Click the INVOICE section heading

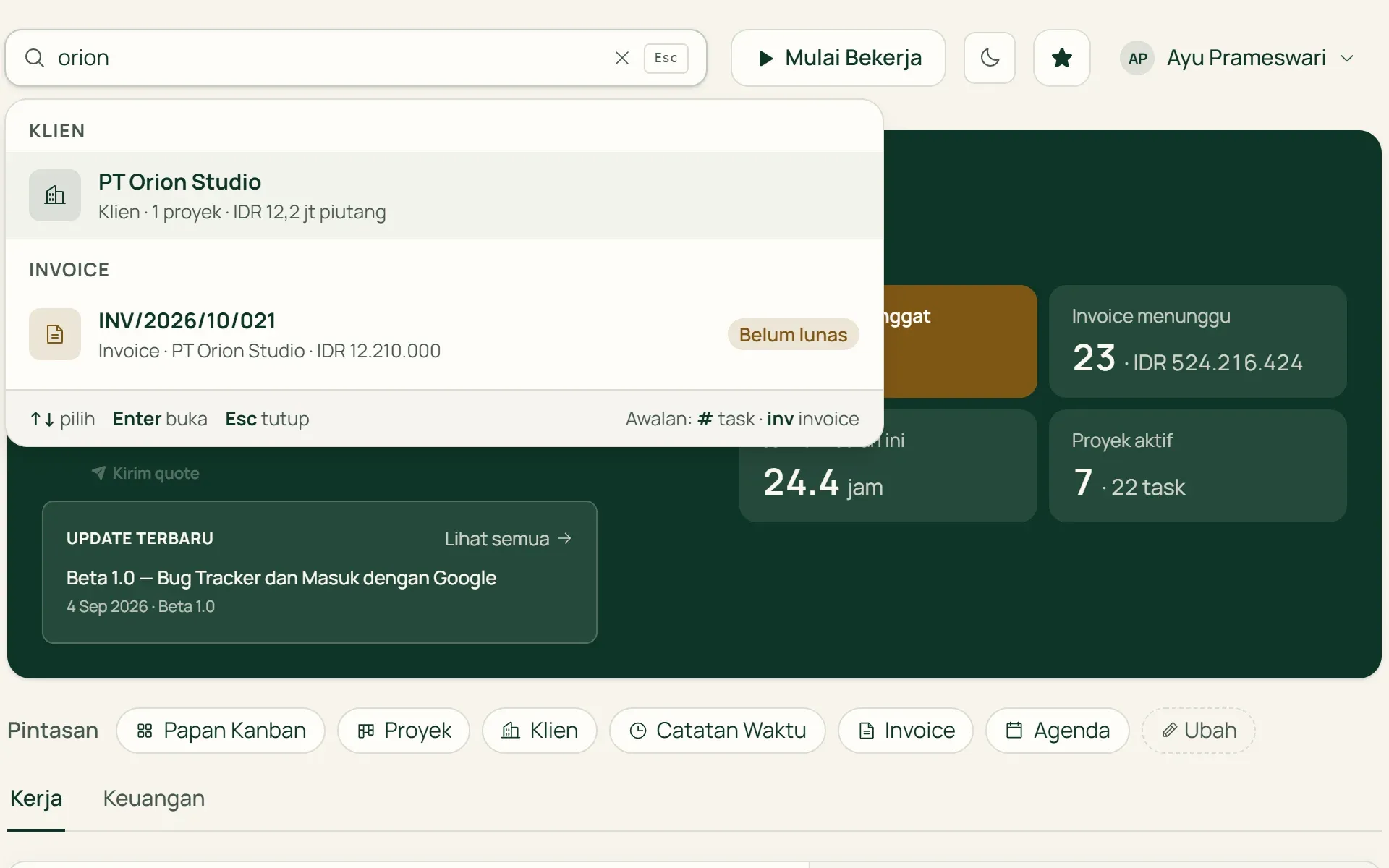click(69, 270)
